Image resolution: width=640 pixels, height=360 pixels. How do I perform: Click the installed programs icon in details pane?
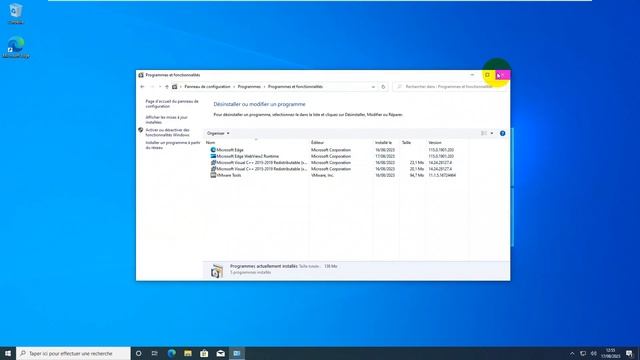[217, 271]
